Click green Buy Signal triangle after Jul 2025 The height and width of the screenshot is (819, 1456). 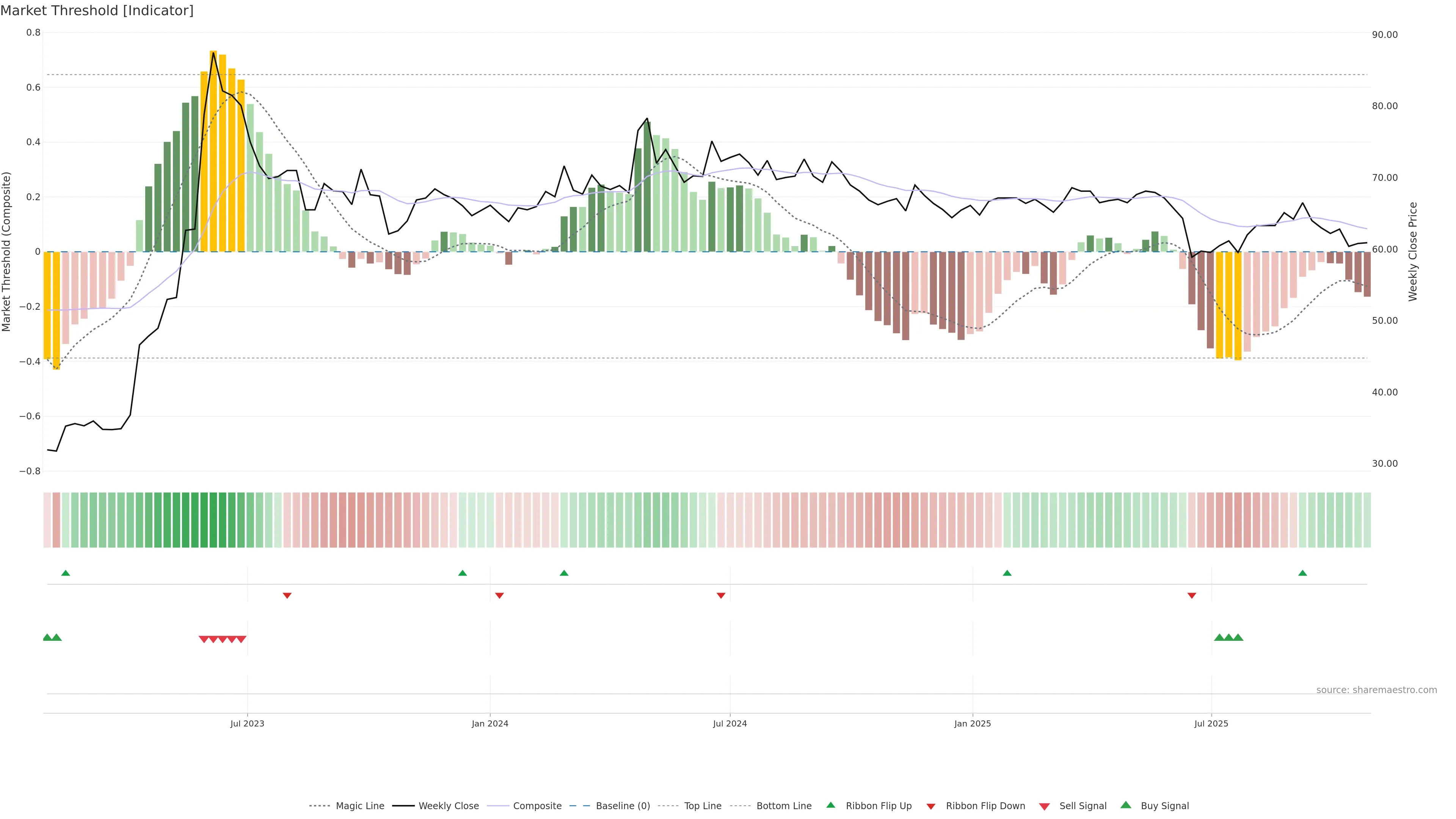1219,637
